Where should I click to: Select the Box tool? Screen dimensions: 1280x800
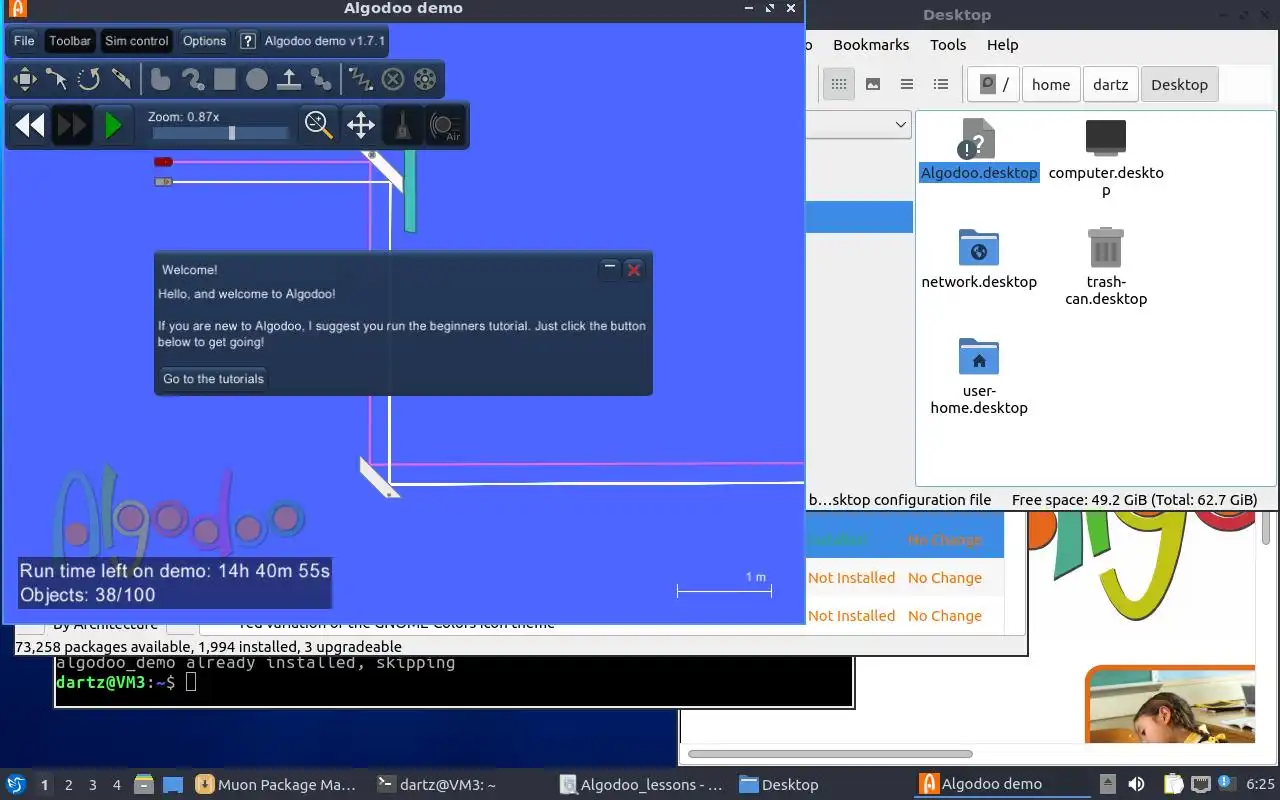click(225, 79)
